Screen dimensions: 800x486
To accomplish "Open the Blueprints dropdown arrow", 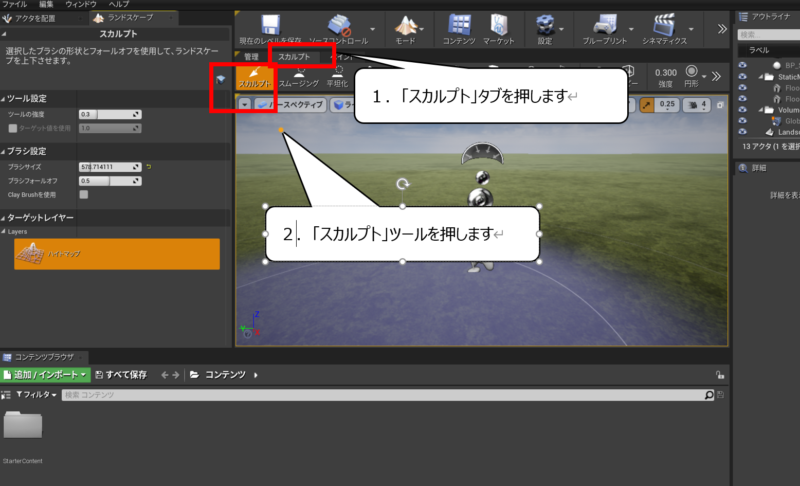I will coord(631,29).
